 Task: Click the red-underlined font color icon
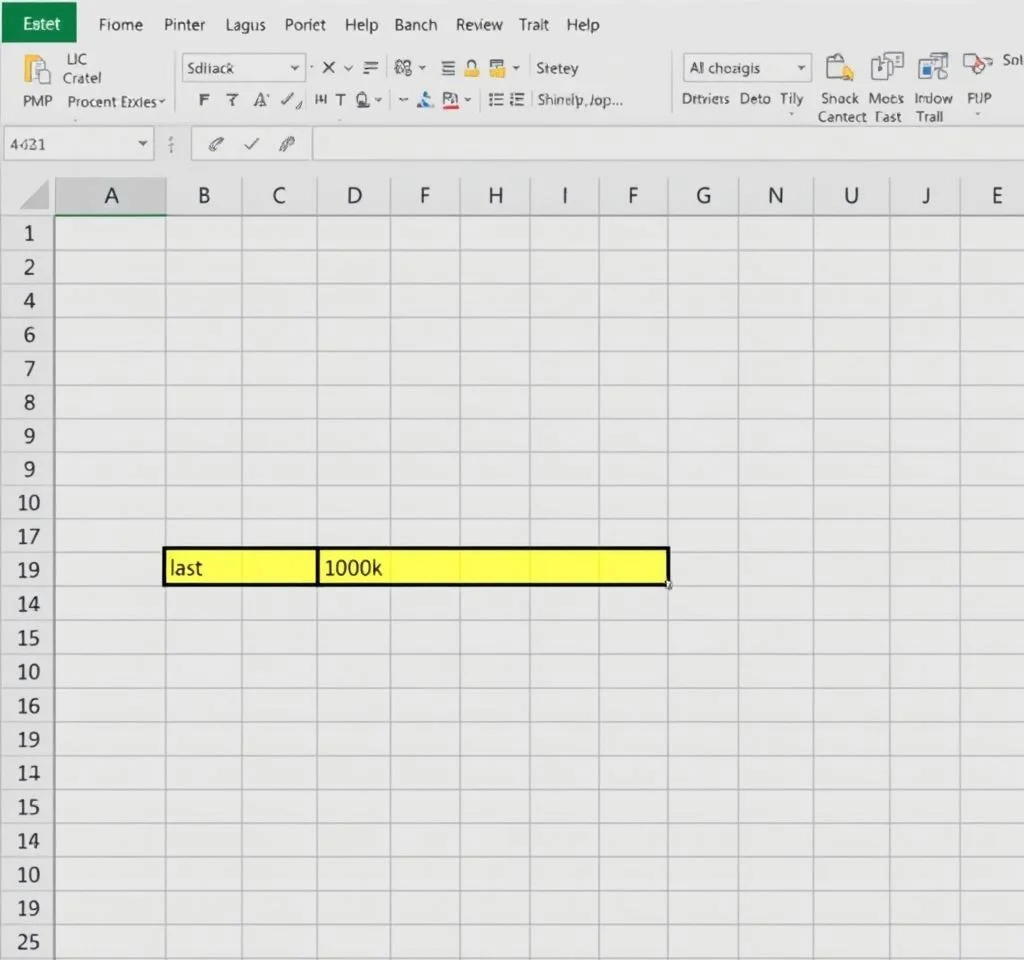click(x=449, y=99)
